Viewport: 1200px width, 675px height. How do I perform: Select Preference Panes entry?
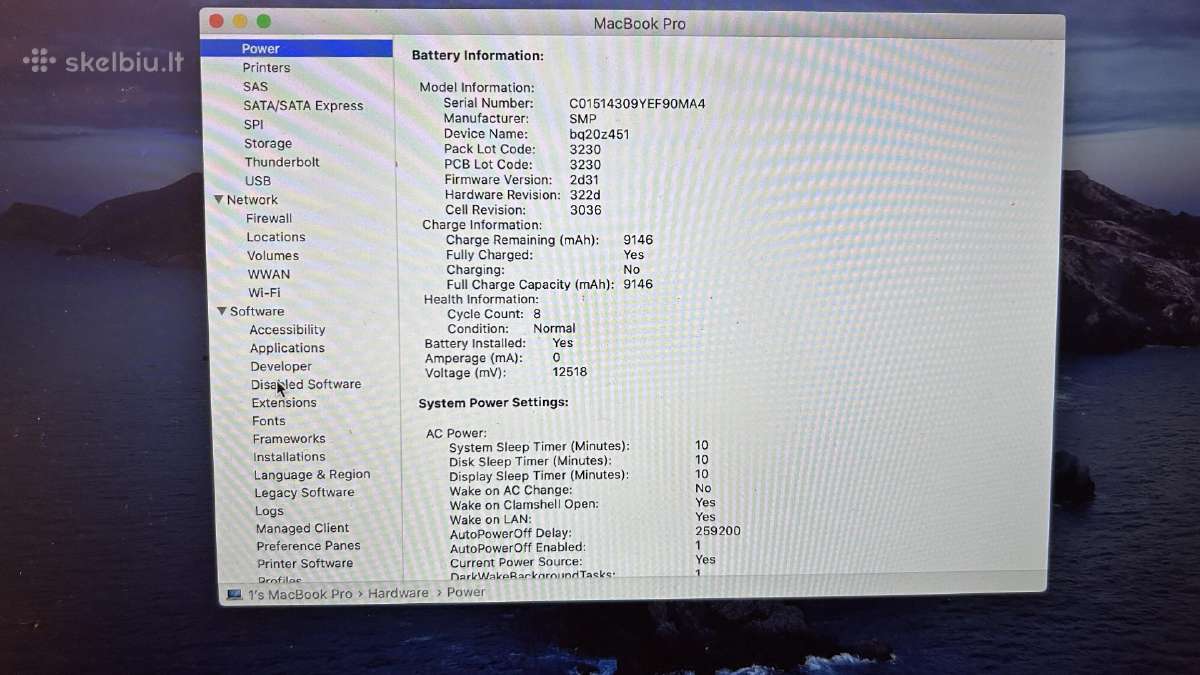[308, 546]
